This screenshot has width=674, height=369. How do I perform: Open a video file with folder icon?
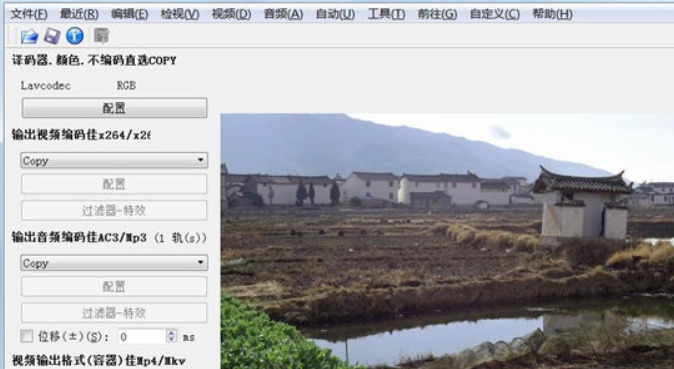point(29,36)
